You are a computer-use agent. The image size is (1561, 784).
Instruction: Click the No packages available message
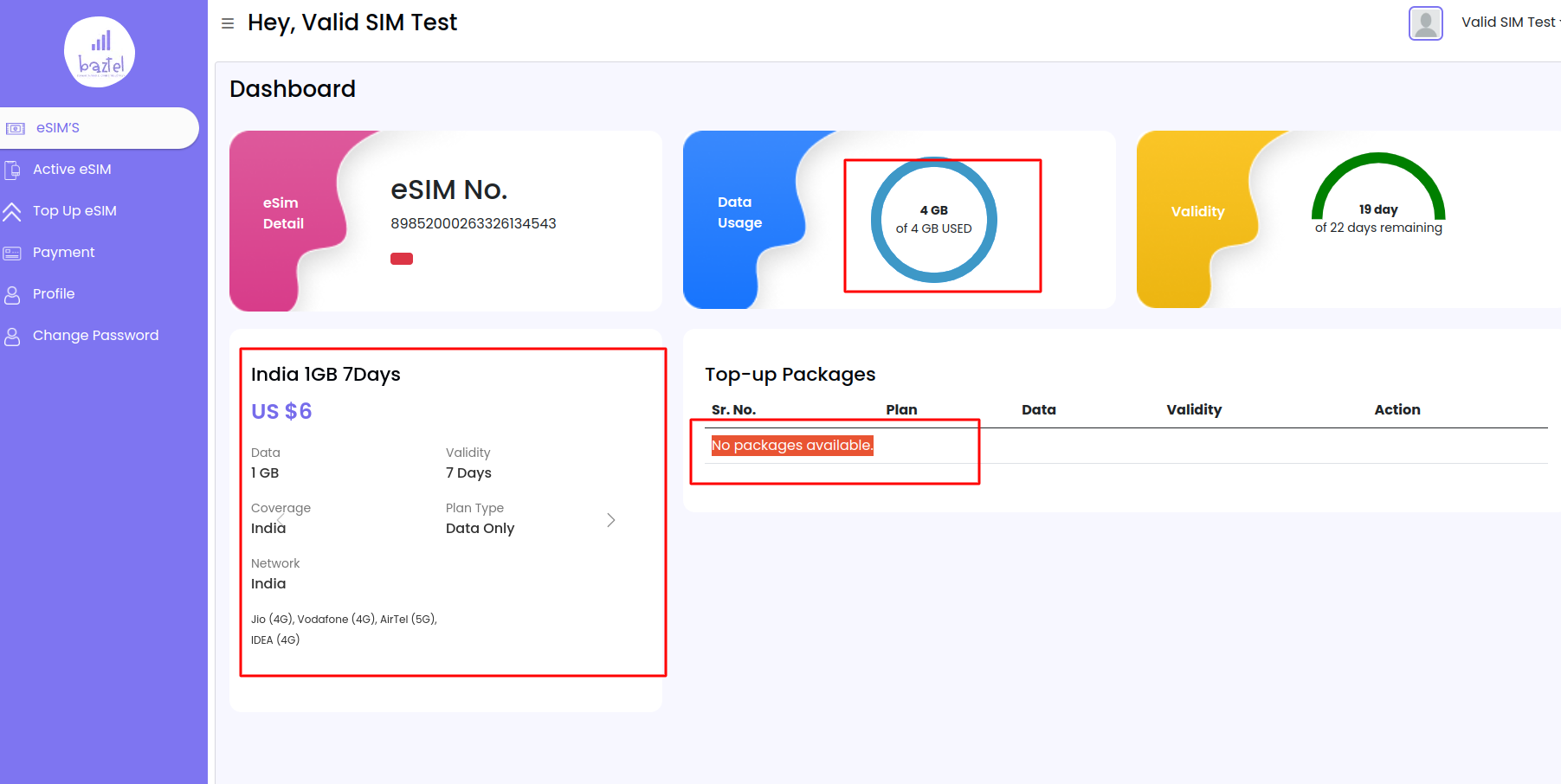791,446
